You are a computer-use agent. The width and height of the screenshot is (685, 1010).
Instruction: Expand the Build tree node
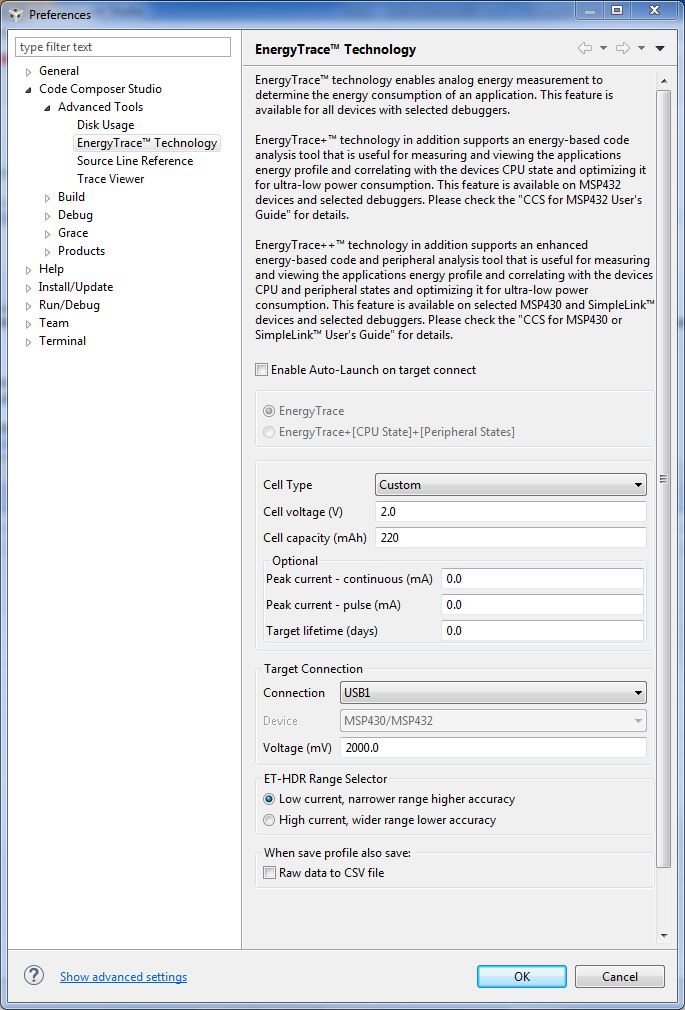[47, 198]
